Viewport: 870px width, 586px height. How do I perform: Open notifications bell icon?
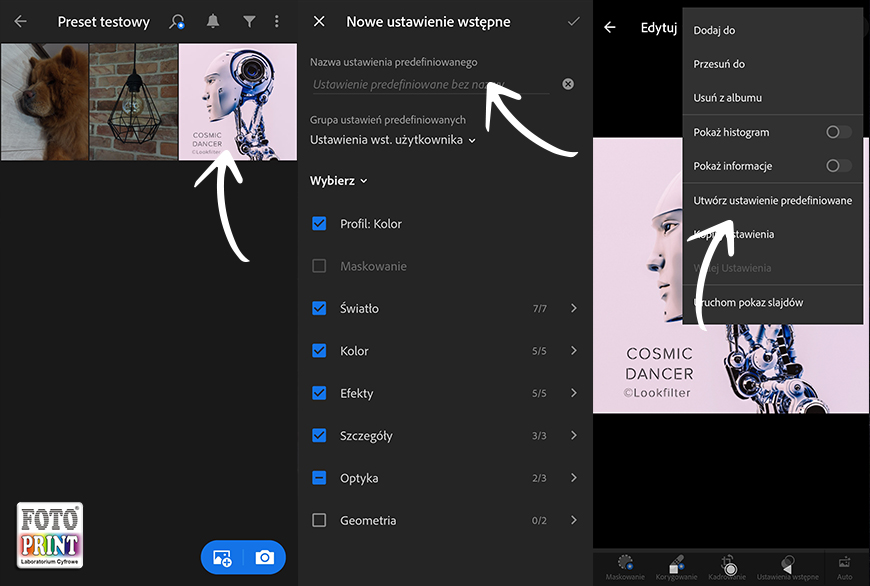pos(213,21)
